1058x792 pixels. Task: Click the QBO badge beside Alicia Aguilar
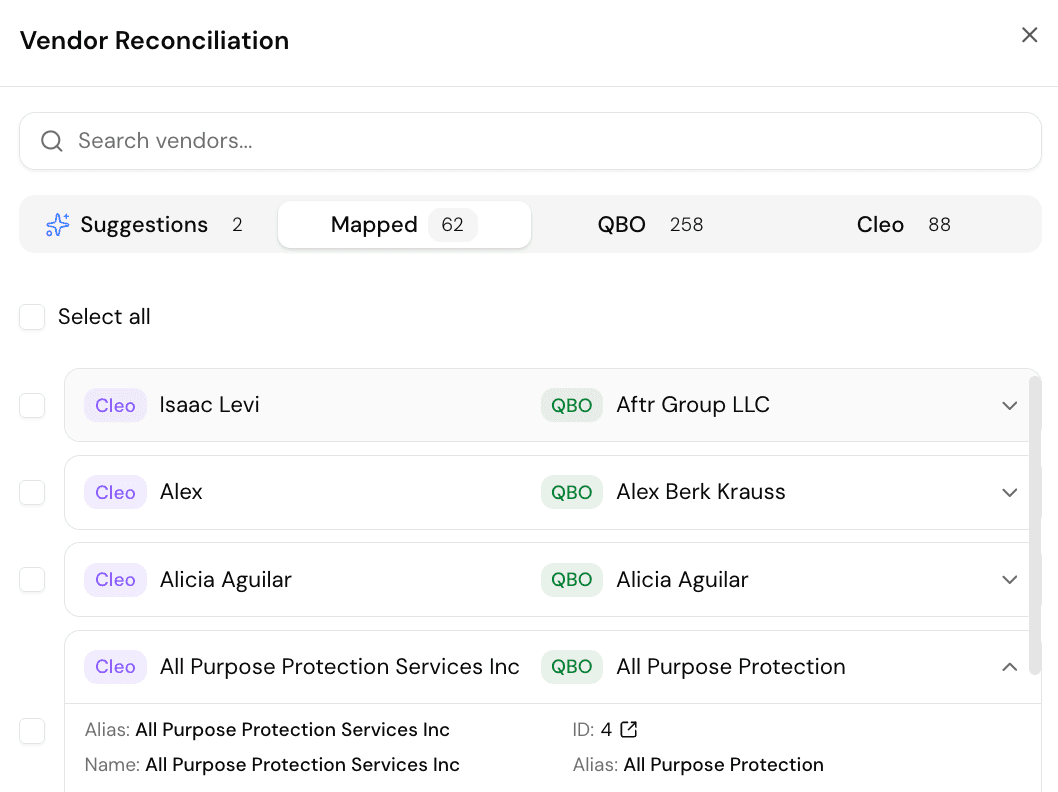(572, 579)
